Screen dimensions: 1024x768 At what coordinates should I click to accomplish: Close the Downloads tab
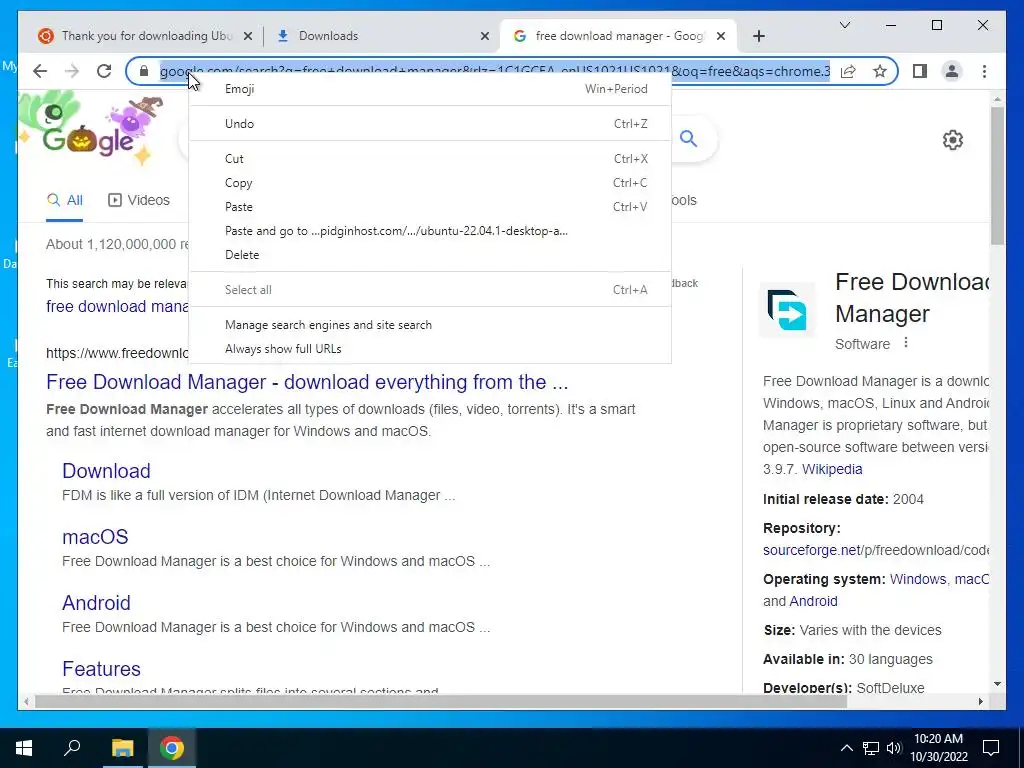[x=485, y=36]
